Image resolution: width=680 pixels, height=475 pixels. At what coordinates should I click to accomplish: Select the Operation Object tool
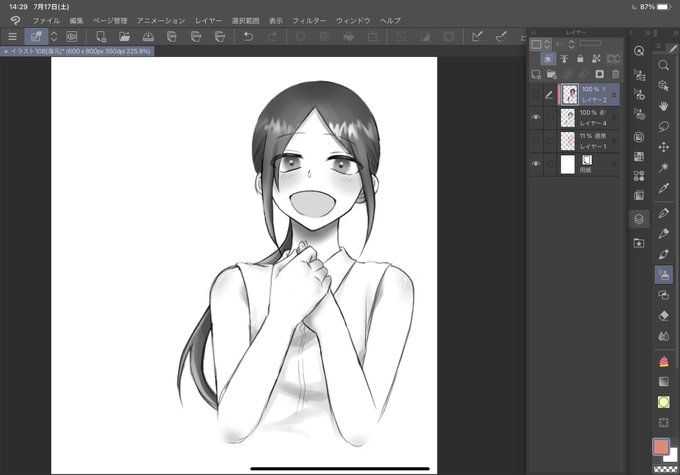pyautogui.click(x=664, y=86)
